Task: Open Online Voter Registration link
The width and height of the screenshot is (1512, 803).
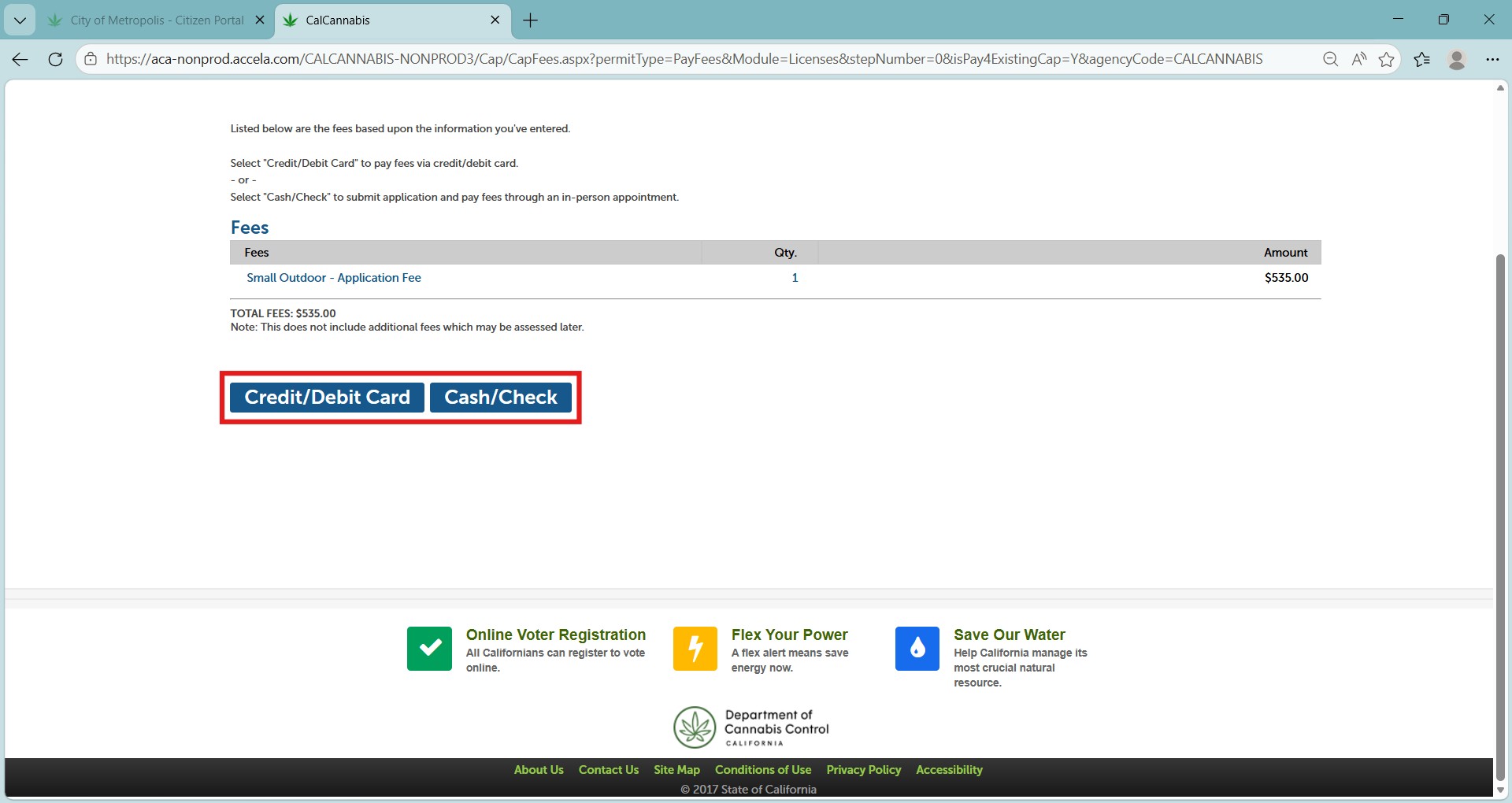Action: pos(556,635)
